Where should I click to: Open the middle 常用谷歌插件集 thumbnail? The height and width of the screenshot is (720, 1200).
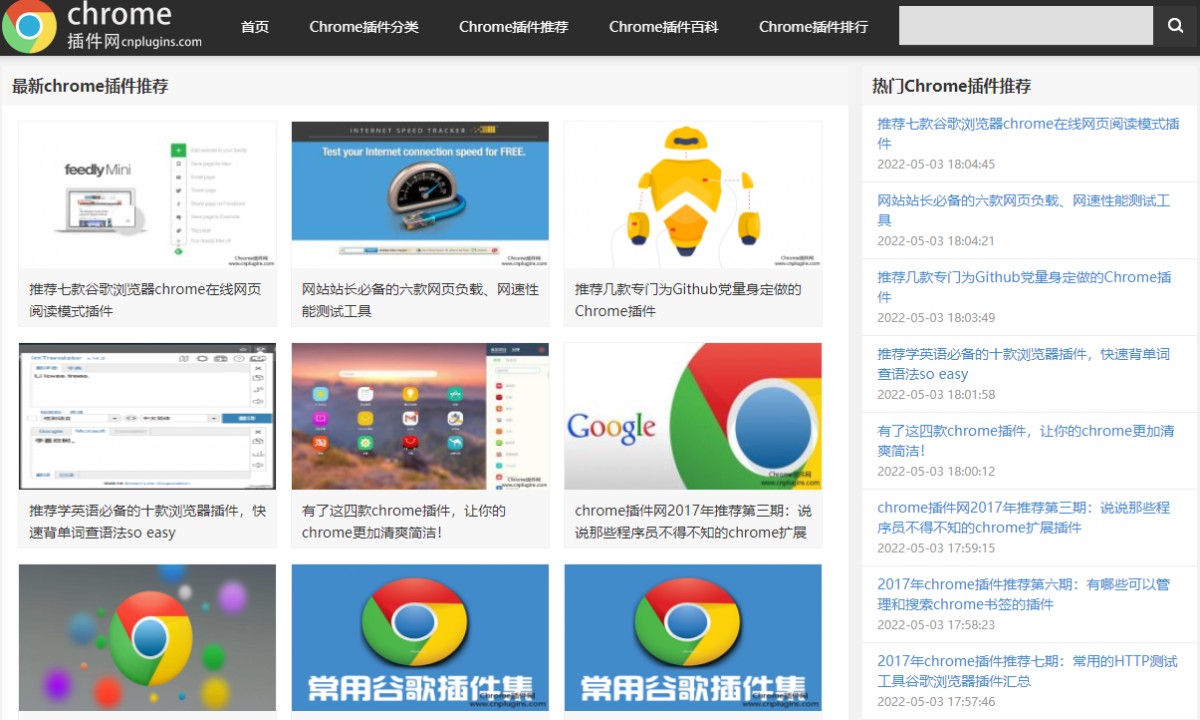[x=420, y=638]
